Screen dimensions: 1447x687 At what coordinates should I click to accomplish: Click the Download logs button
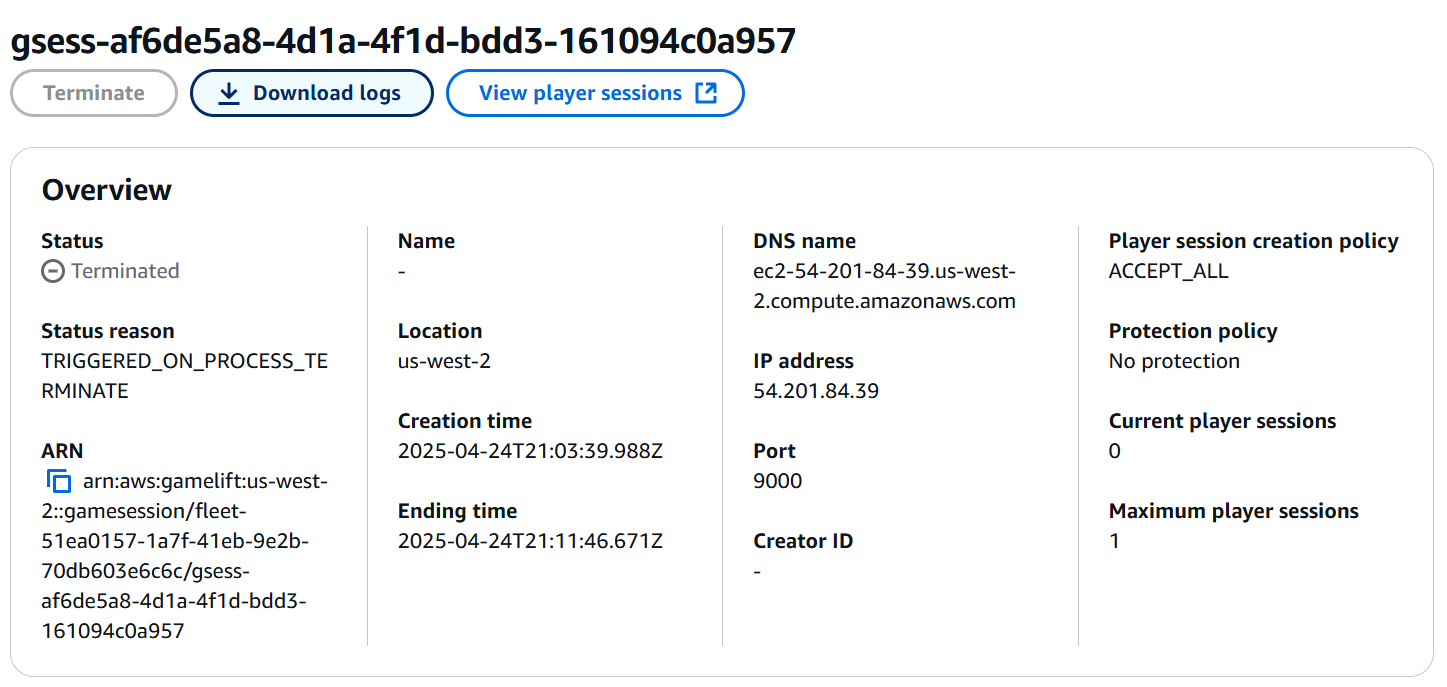click(x=311, y=92)
